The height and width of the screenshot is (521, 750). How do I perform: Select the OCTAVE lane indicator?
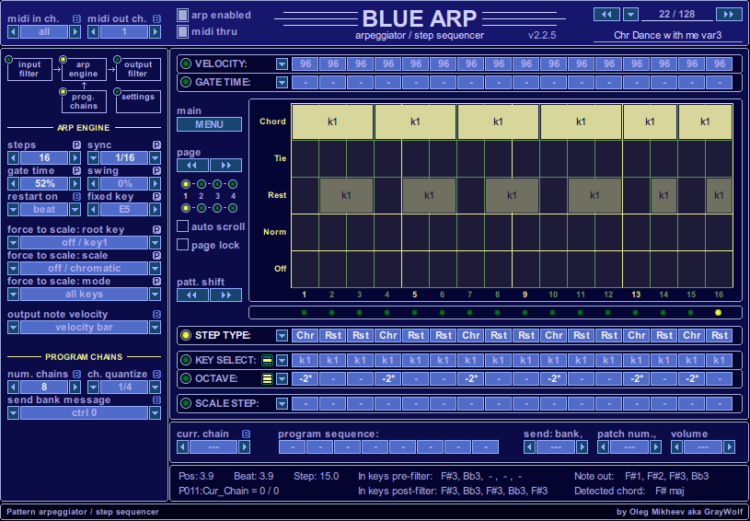186,379
